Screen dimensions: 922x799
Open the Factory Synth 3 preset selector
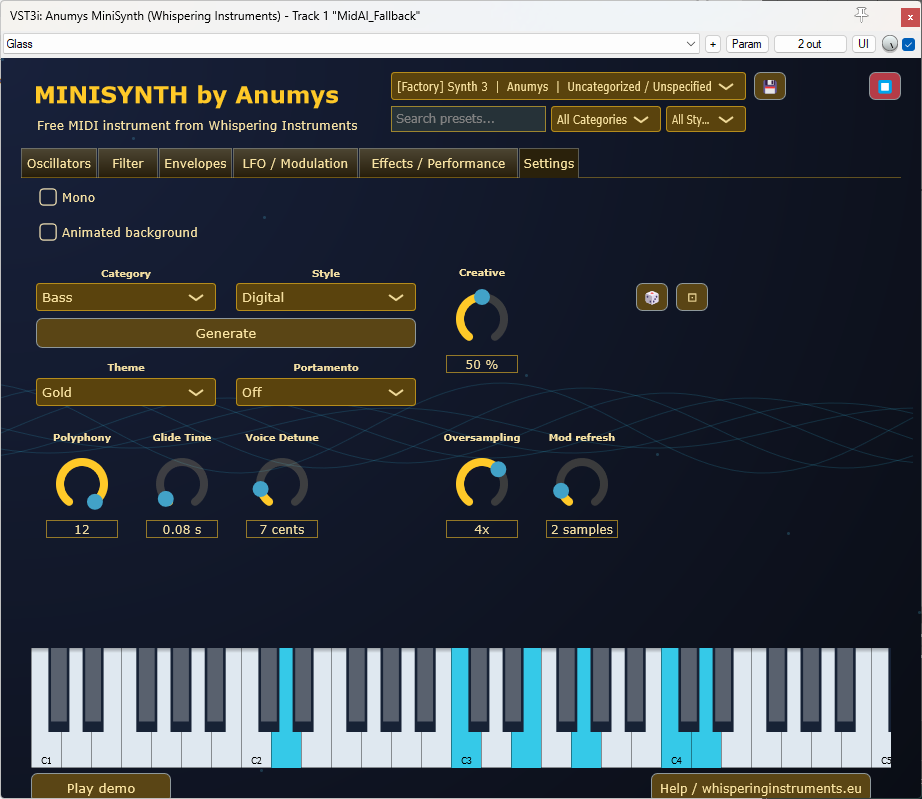(x=568, y=86)
